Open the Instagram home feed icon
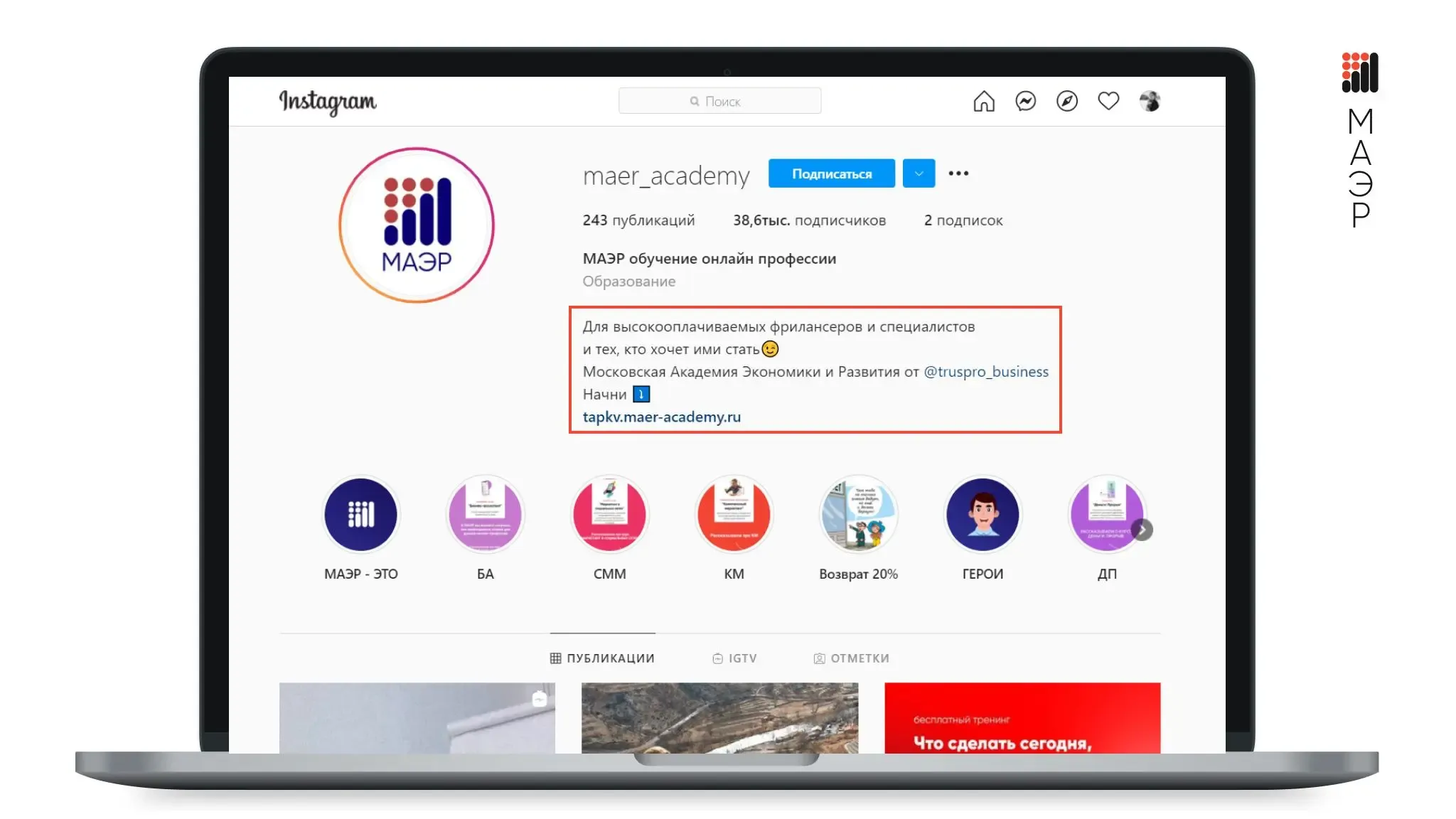Screen dimensions: 1456x819 983,102
